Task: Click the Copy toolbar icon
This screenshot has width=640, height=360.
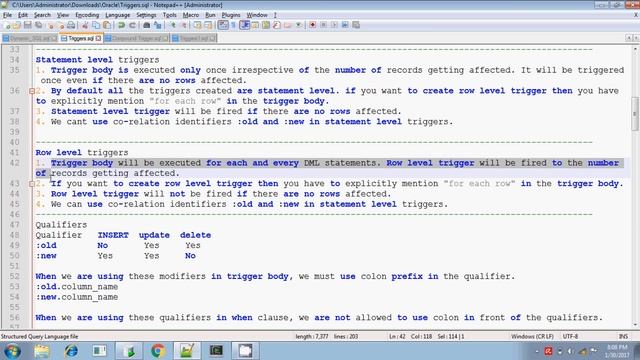Action: point(96,25)
